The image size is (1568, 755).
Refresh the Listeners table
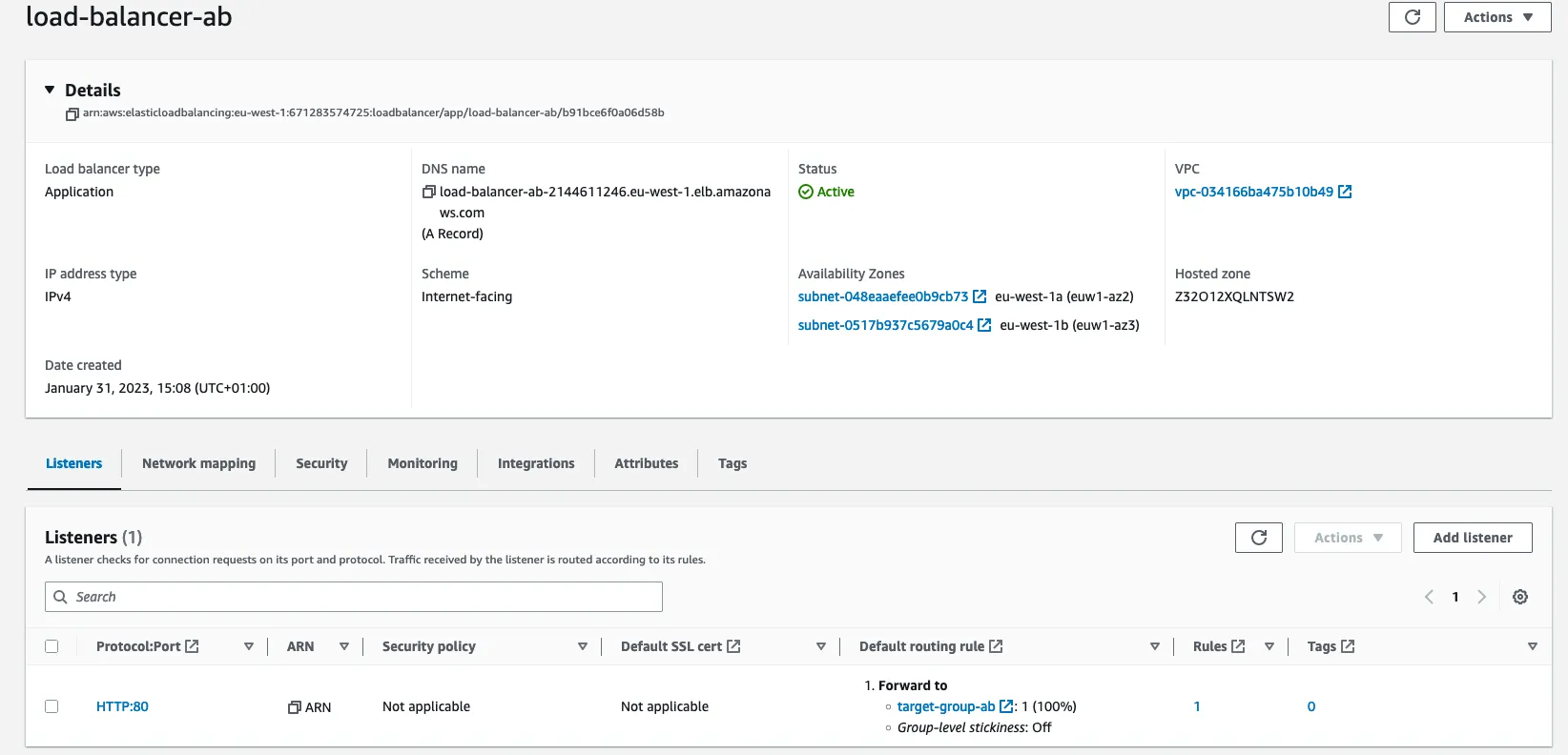[1258, 538]
